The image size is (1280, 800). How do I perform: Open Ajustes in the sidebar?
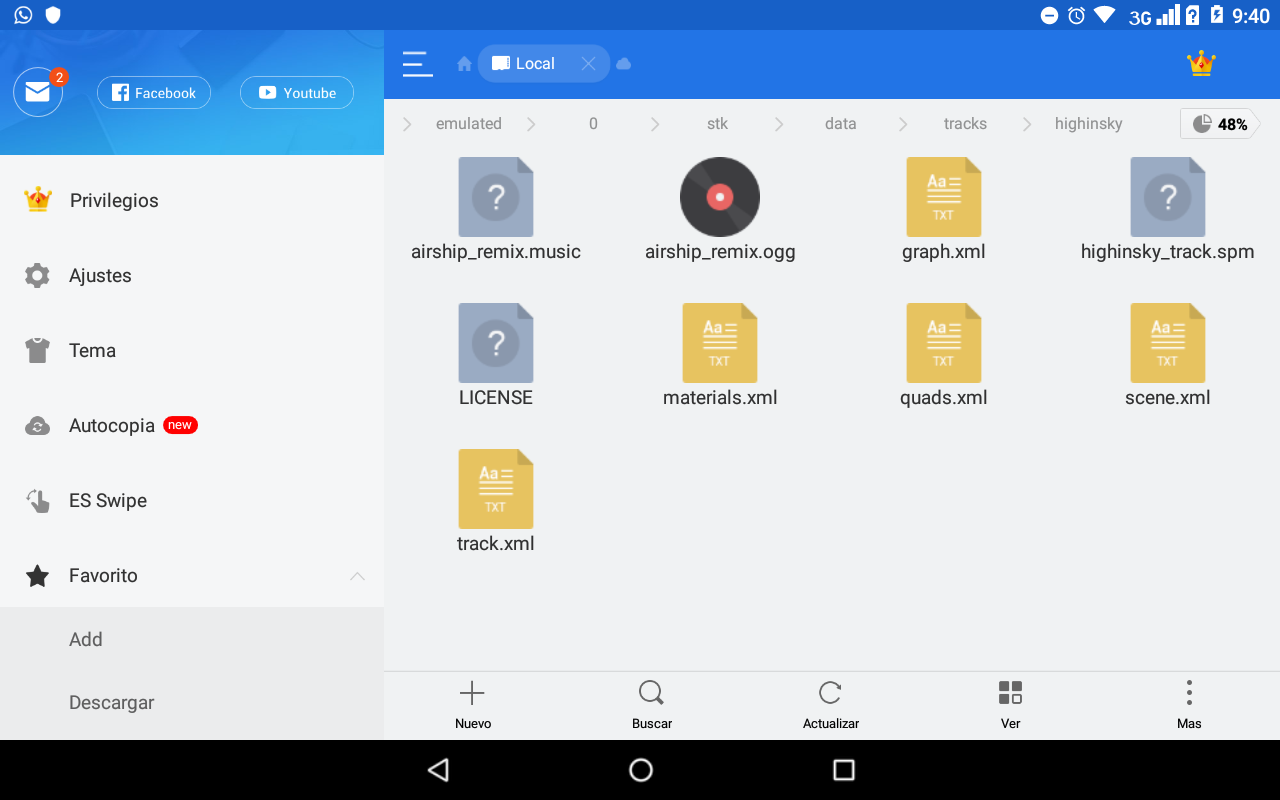point(100,276)
